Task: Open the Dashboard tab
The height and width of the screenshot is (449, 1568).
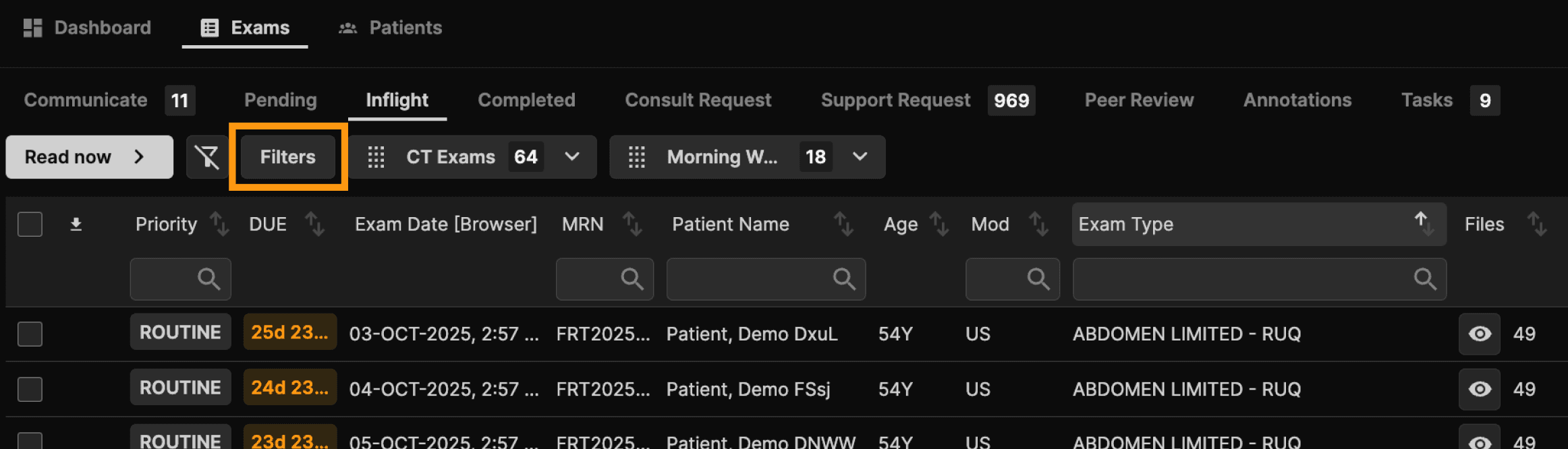Action: coord(88,28)
